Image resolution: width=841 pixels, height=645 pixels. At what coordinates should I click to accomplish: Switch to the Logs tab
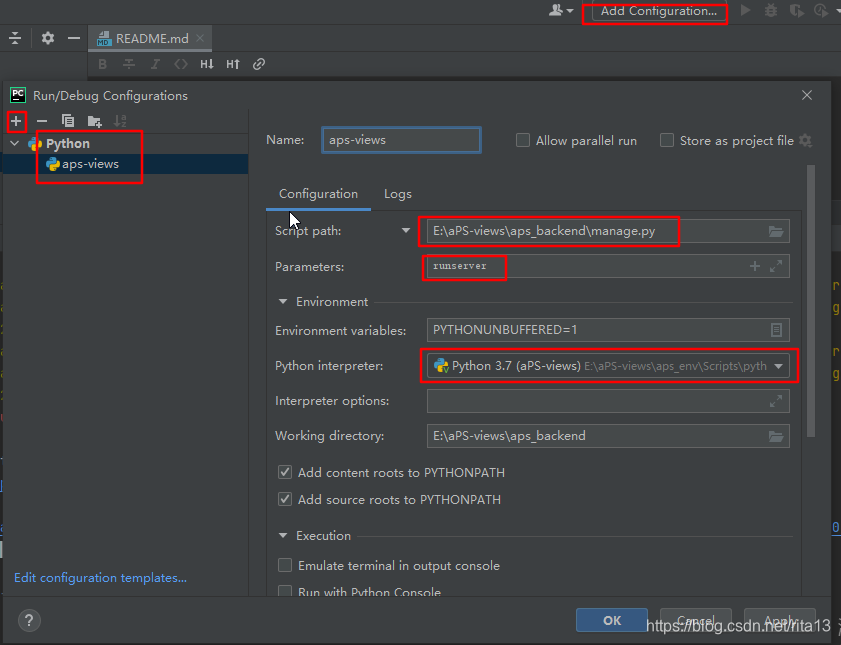[x=397, y=193]
